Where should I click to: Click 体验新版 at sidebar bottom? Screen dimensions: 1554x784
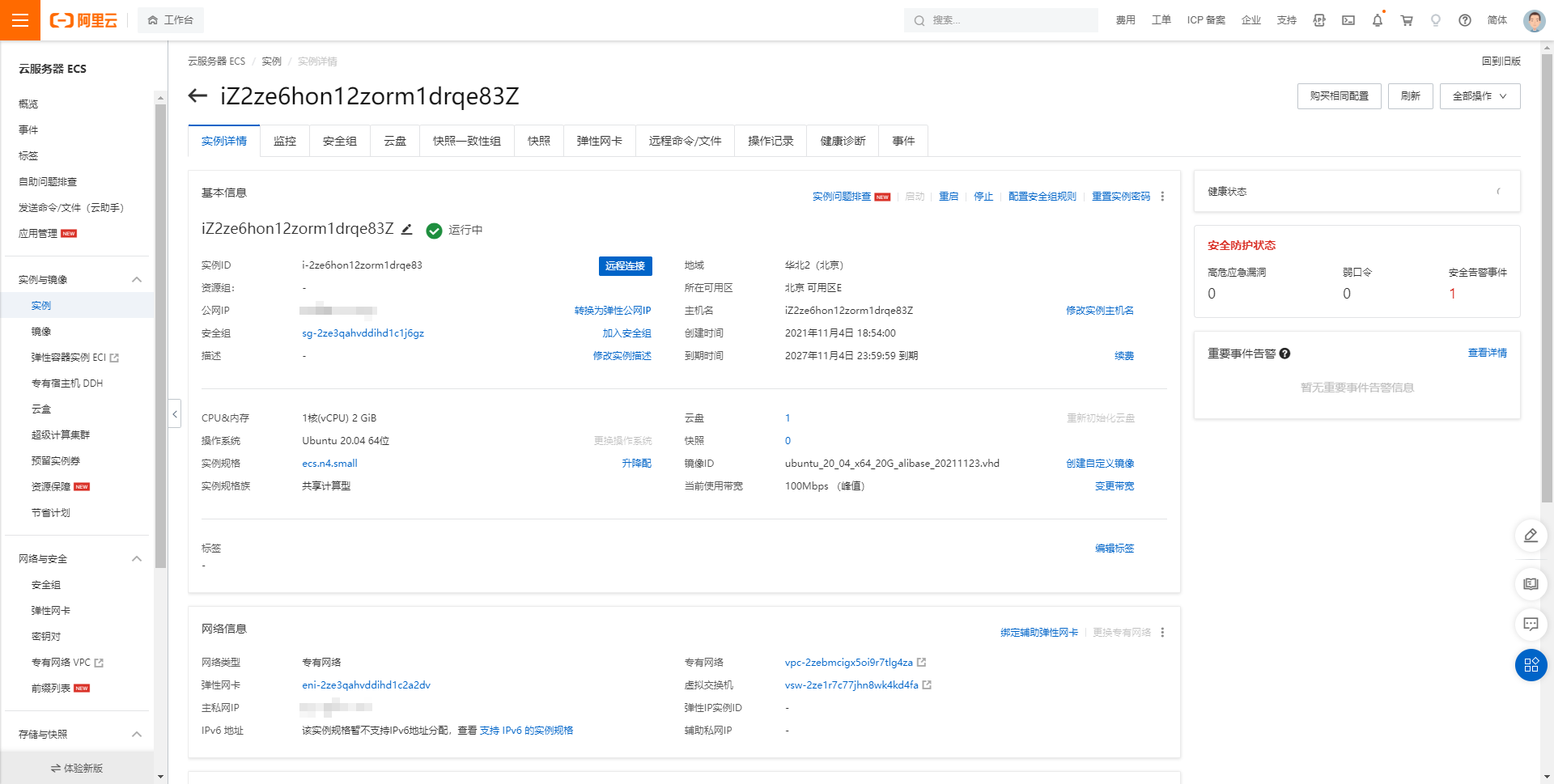(x=77, y=768)
